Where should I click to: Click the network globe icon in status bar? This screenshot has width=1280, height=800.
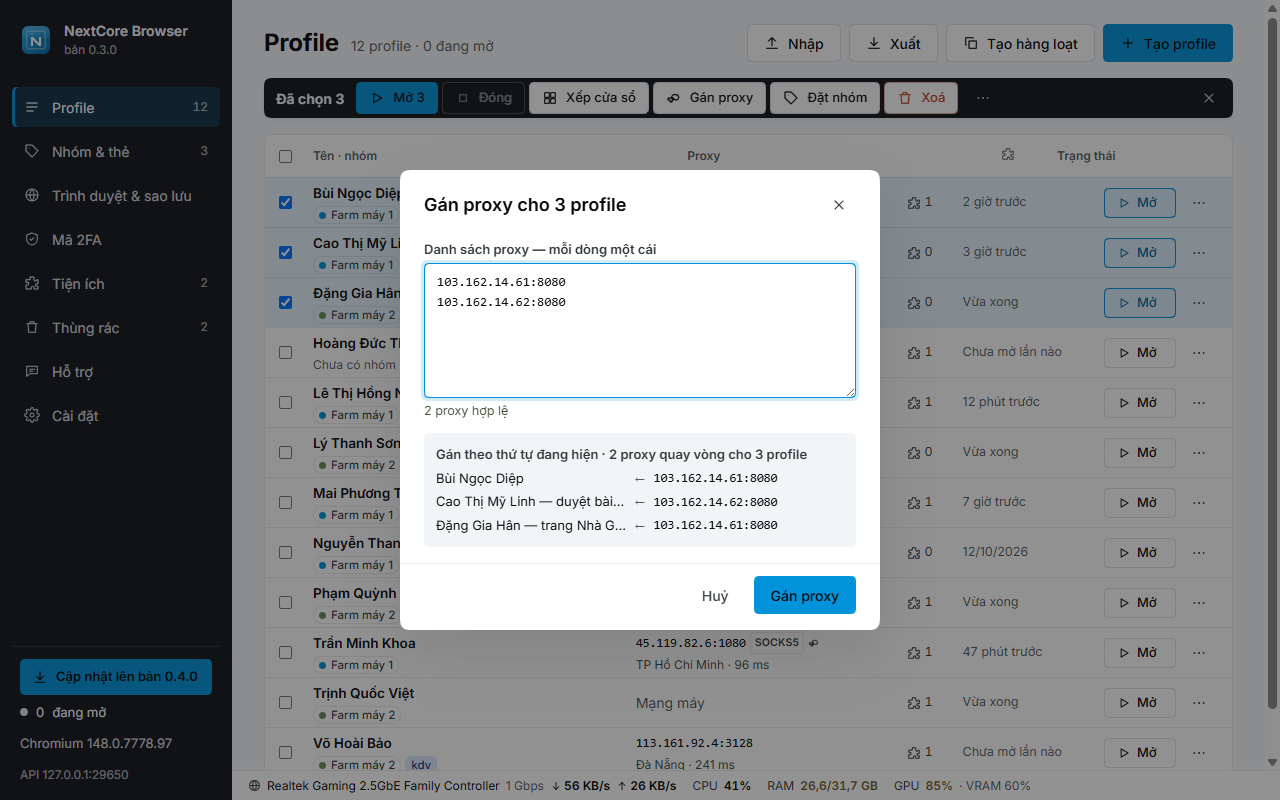[255, 786]
